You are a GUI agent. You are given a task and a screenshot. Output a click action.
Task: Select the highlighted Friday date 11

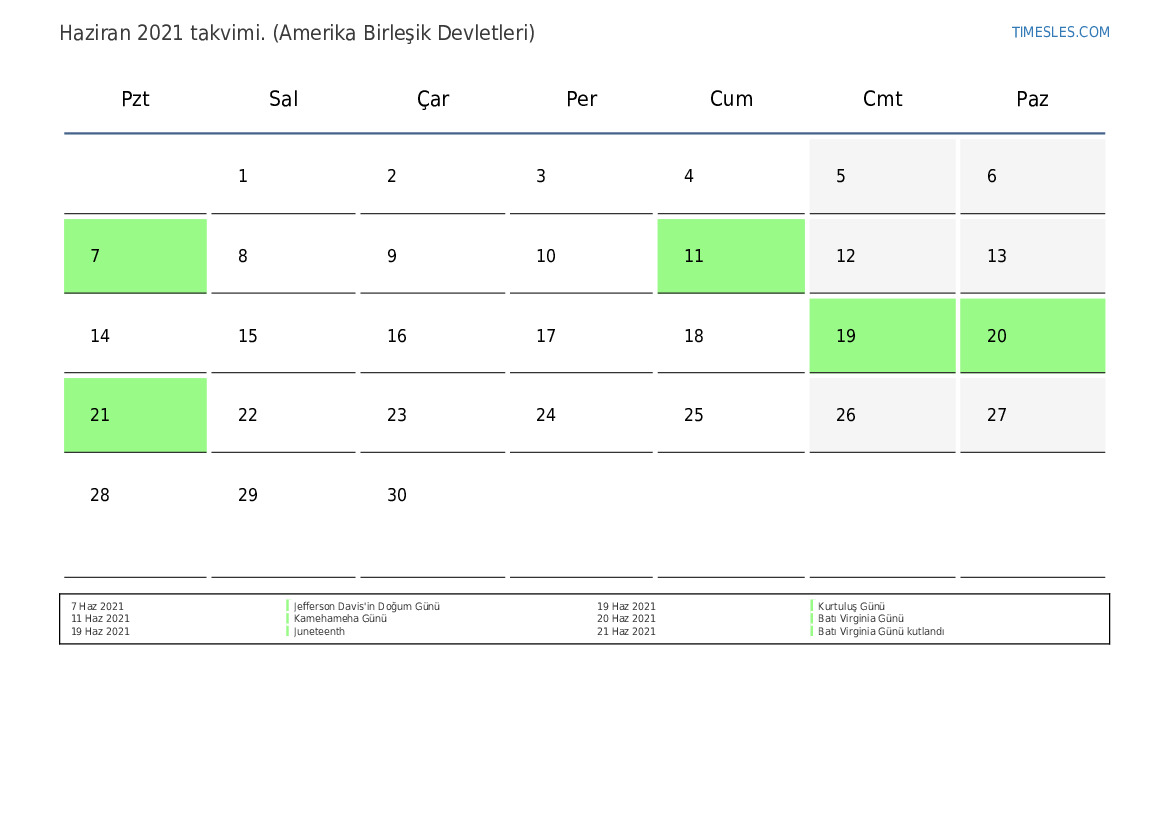tap(730, 256)
